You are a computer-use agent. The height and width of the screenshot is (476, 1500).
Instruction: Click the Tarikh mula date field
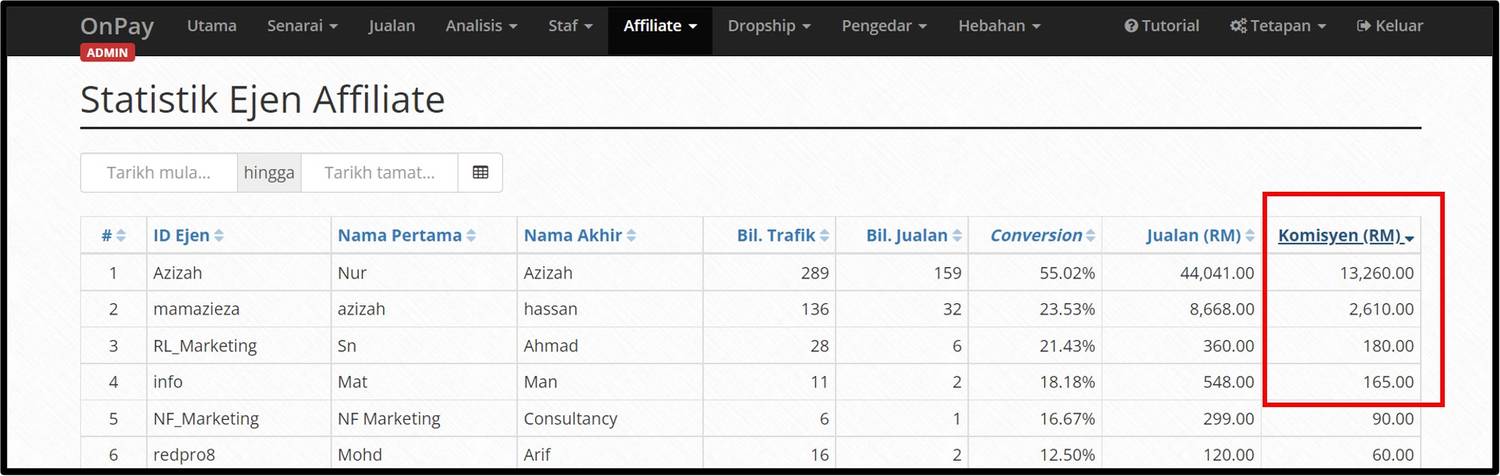click(x=159, y=172)
